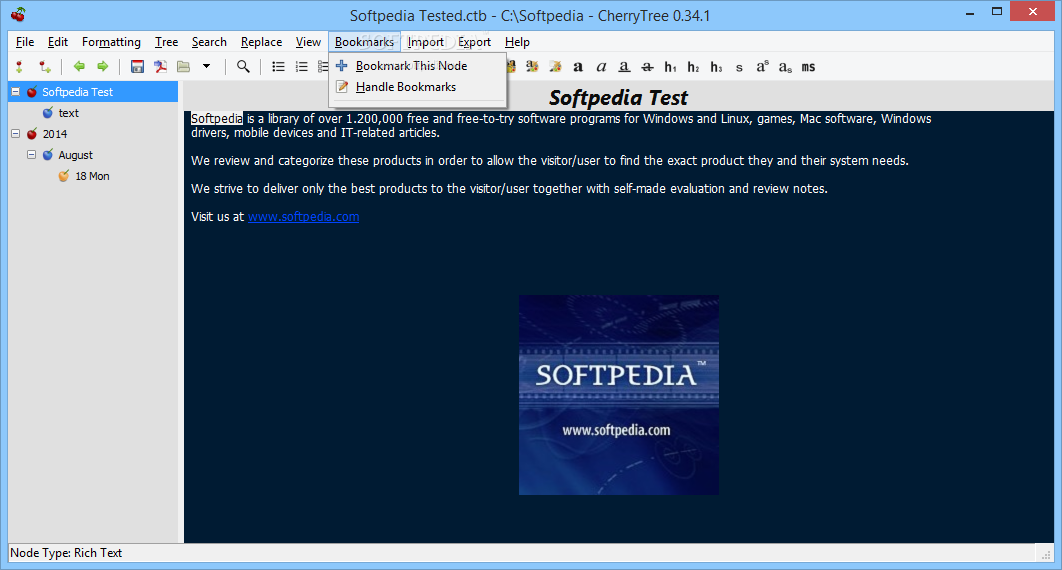Open the Edit menu
The width and height of the screenshot is (1062, 570).
[58, 42]
